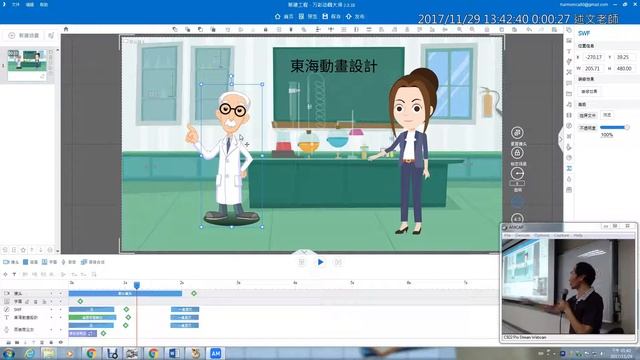Screen dimensions: 640x360
Task: Click the zoom in magnifier in the canvas toolbar
Action: tap(460, 29)
